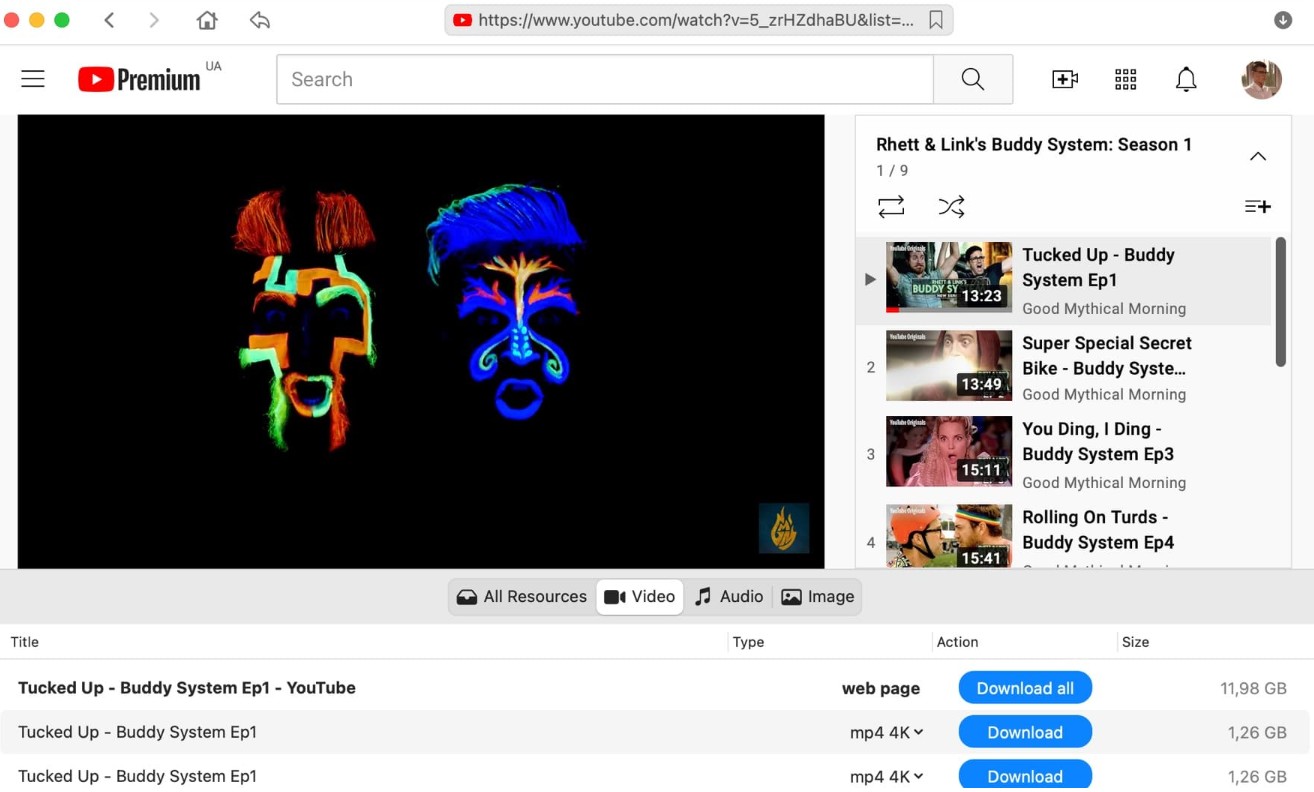Select Tucked Up - Buddy System Ep1 title
The height and width of the screenshot is (792, 1314).
[1098, 267]
